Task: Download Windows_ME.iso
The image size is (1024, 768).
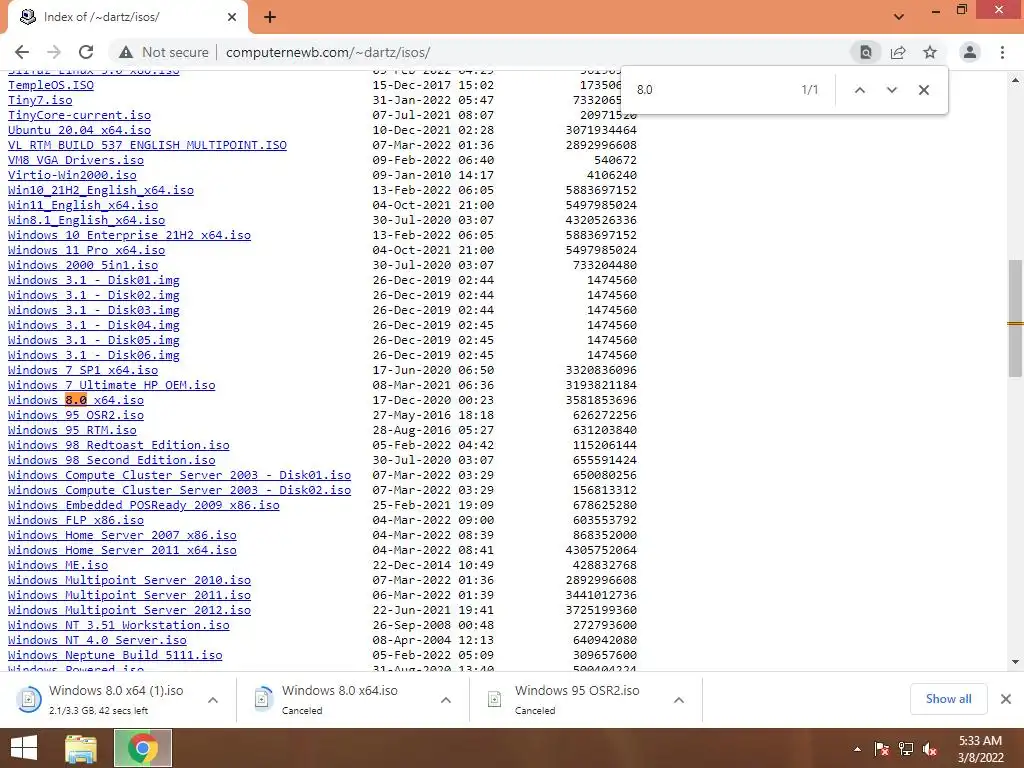Action: pos(58,566)
